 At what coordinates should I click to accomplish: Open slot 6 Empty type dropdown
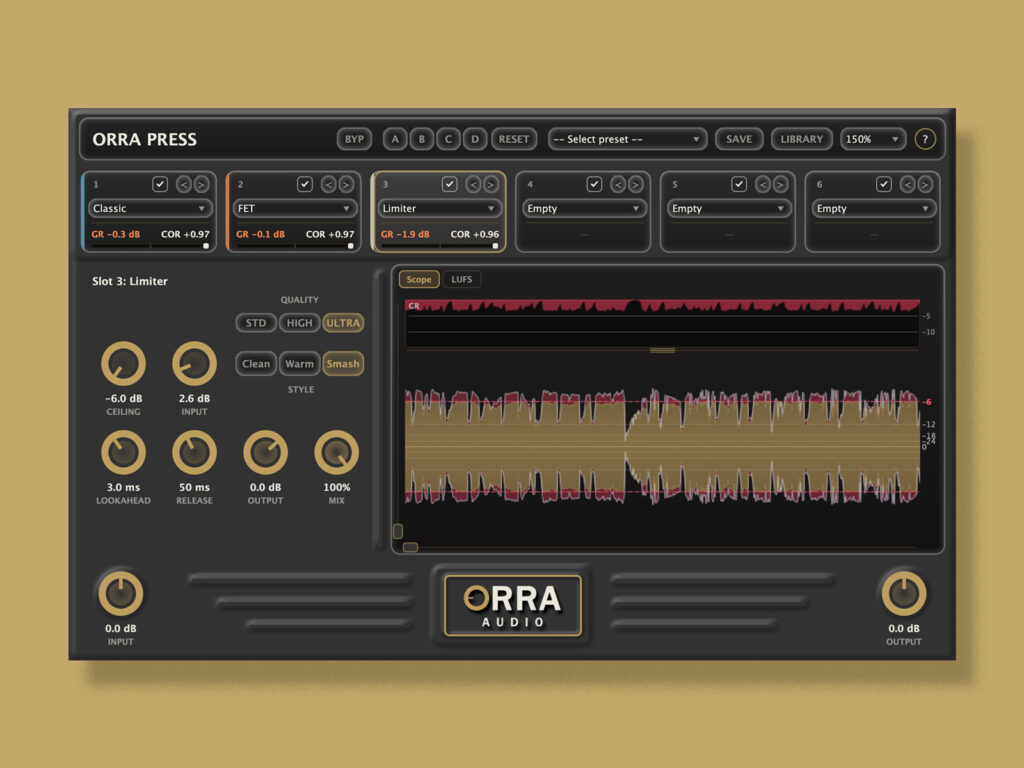[874, 208]
